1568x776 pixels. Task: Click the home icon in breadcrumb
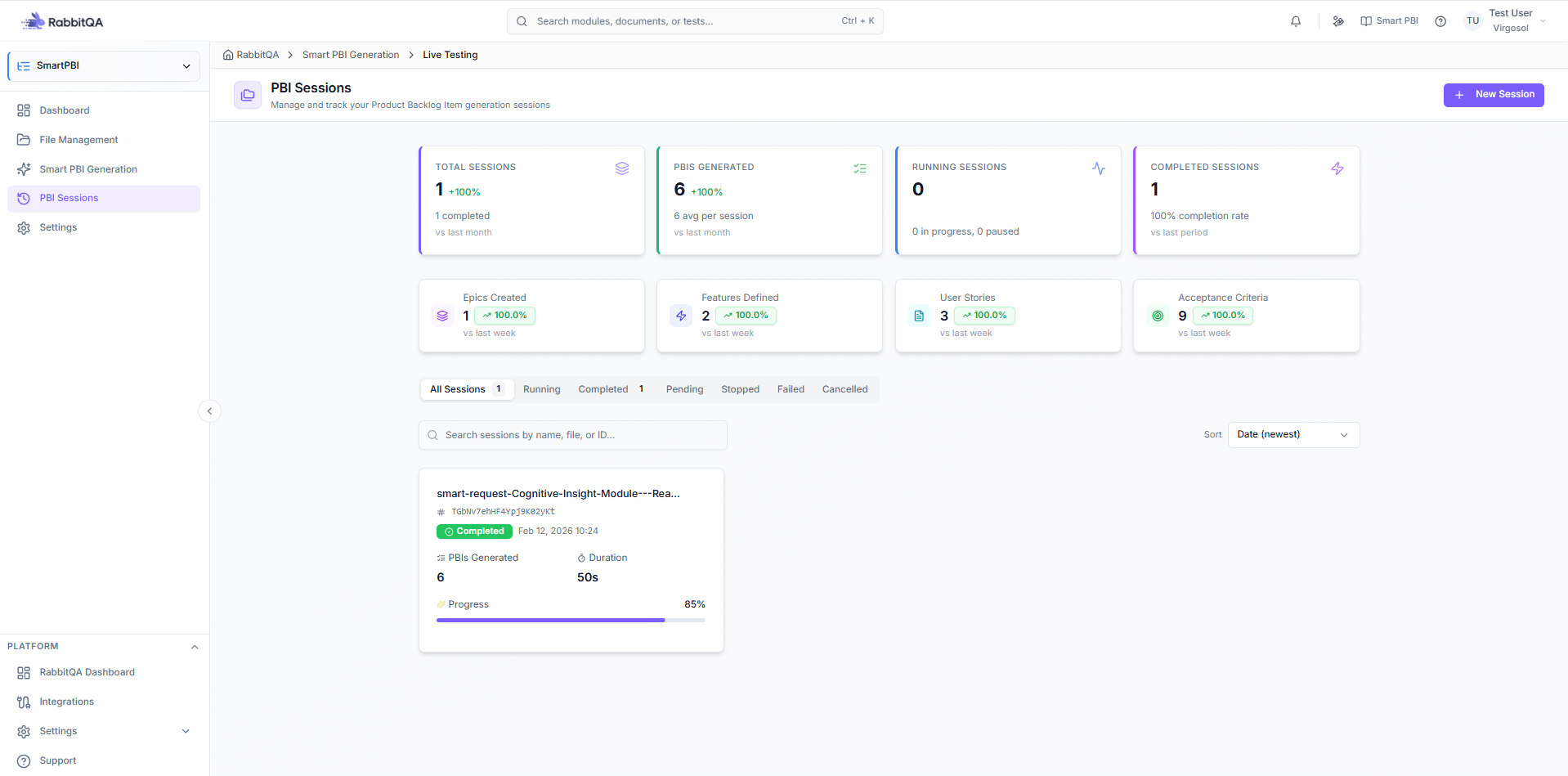pyautogui.click(x=228, y=55)
